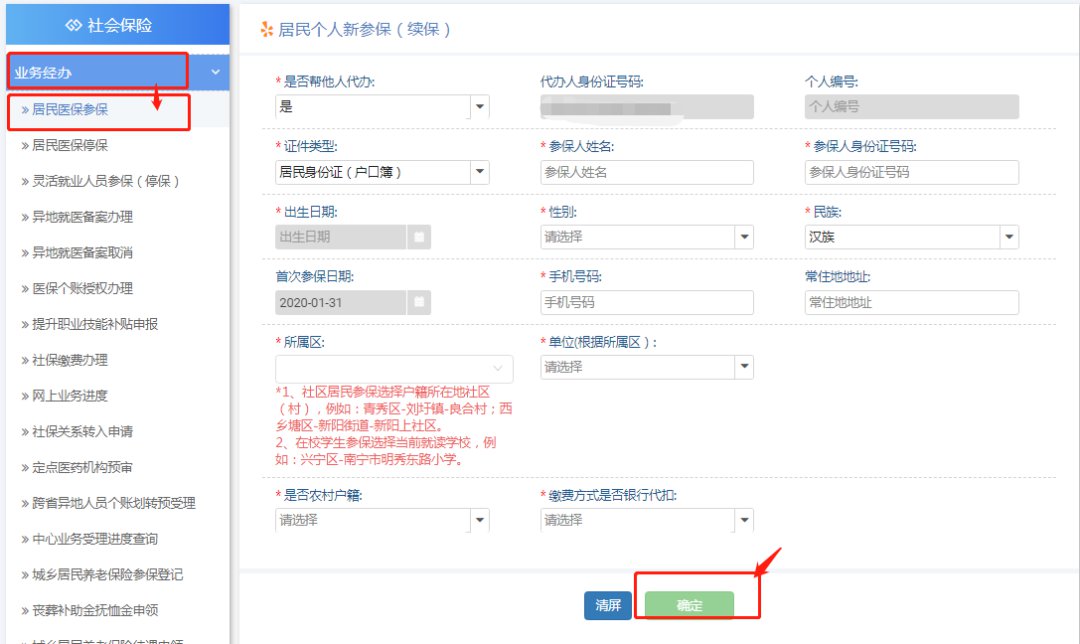Focus the 手机号码 input field
This screenshot has height=644, width=1080.
tap(647, 302)
